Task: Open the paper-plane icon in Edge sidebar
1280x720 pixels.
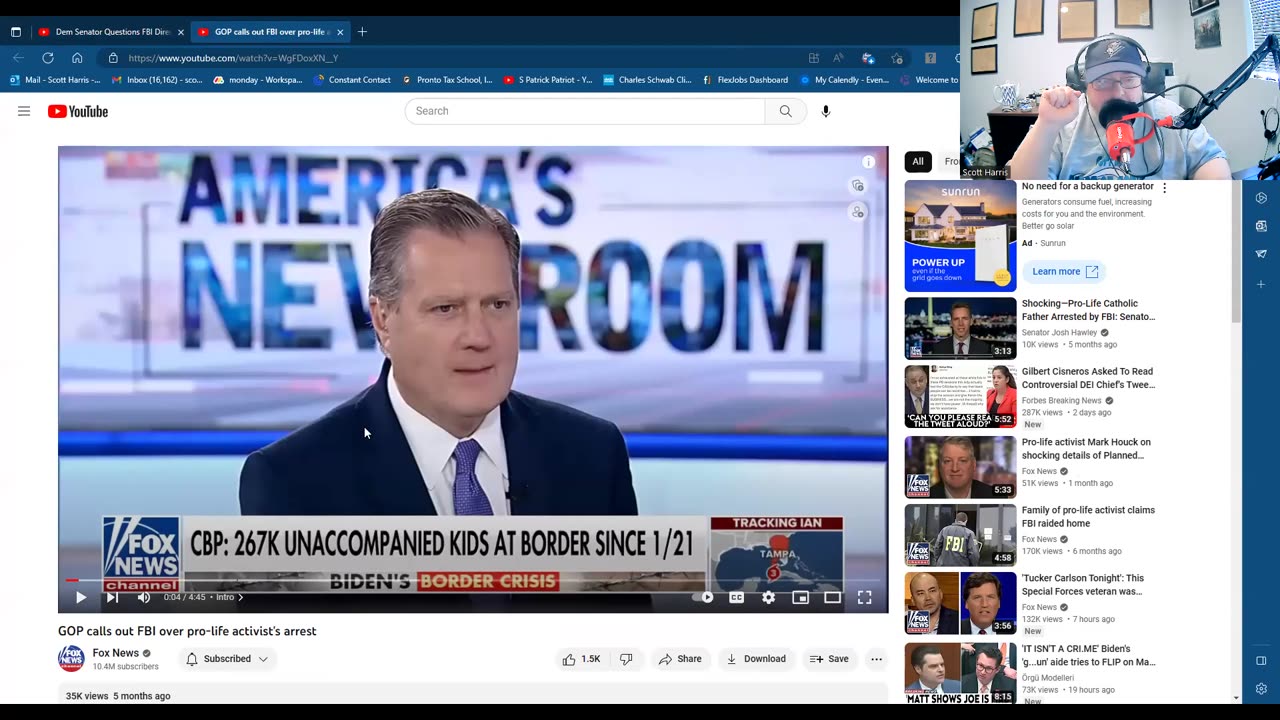Action: point(1261,254)
